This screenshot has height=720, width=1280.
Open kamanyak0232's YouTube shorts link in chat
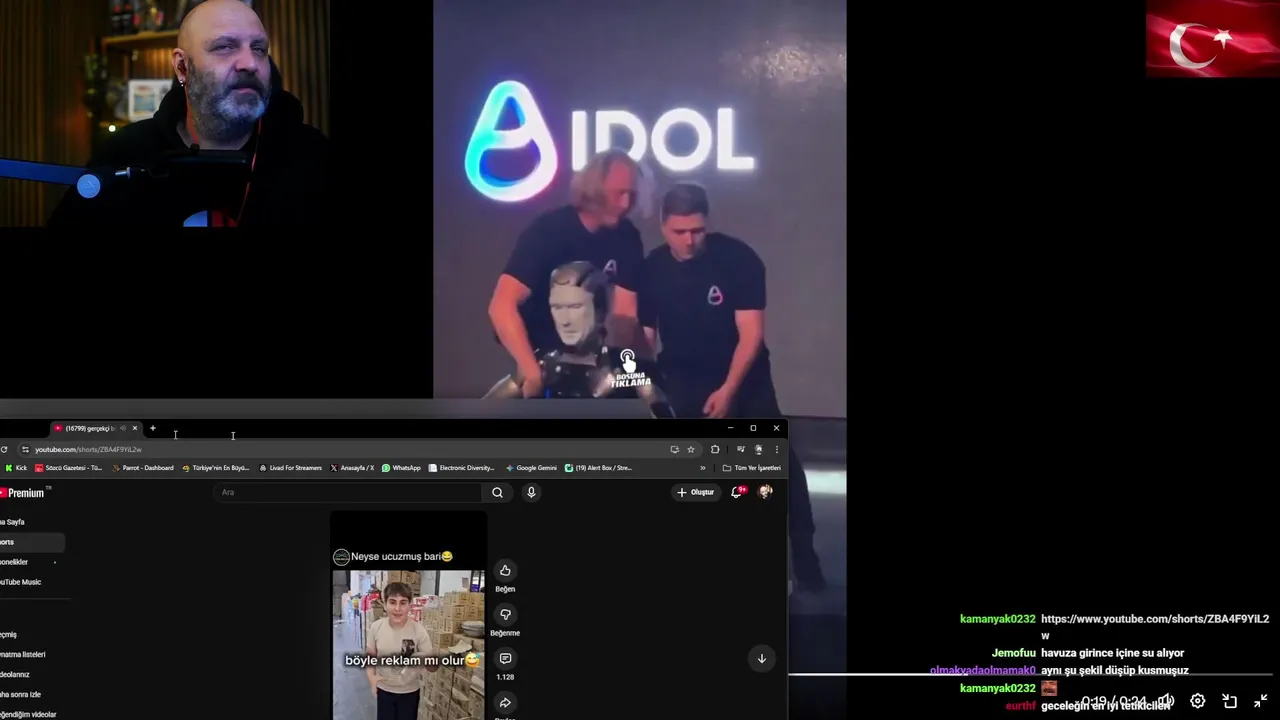click(1155, 626)
